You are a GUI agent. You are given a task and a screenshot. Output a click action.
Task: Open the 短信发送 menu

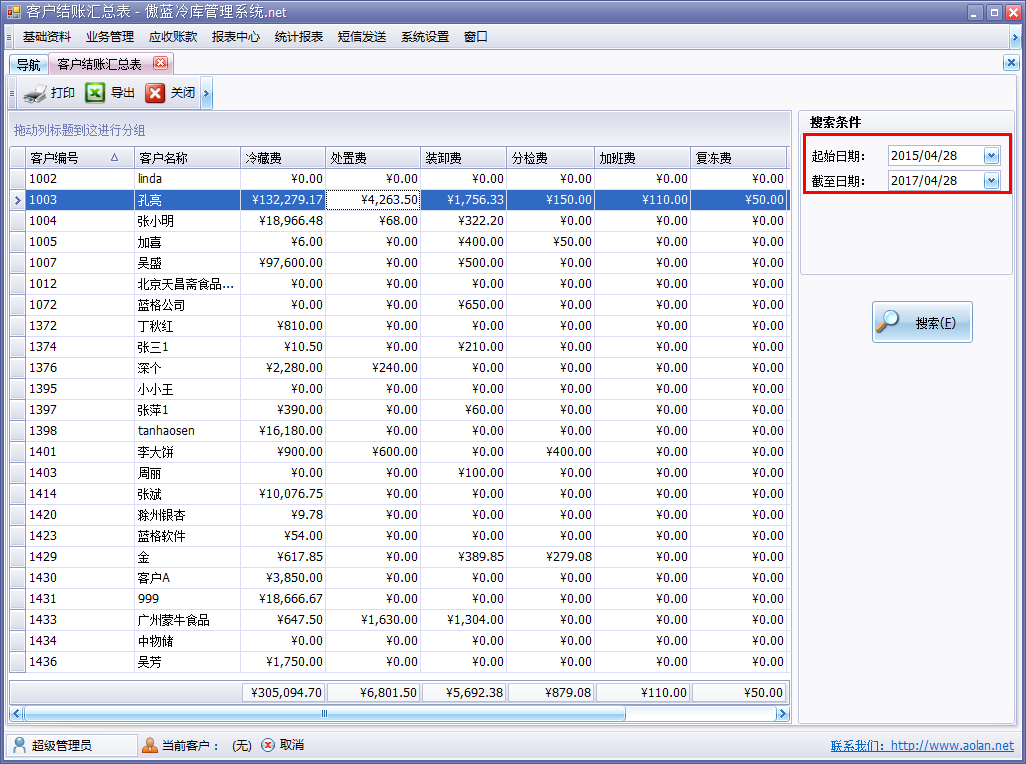pyautogui.click(x=361, y=37)
